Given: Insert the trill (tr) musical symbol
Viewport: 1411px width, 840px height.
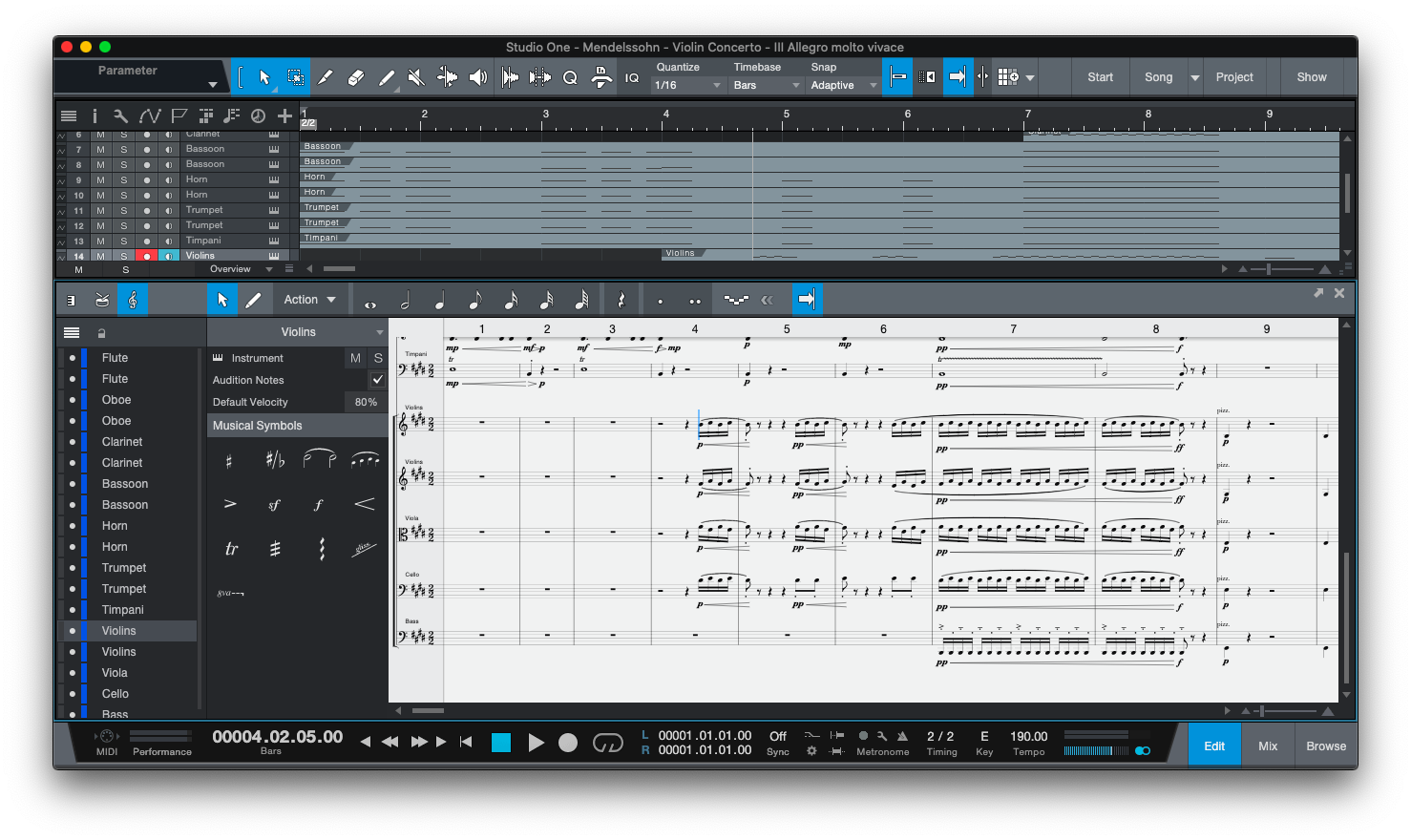Looking at the screenshot, I should click(x=231, y=549).
